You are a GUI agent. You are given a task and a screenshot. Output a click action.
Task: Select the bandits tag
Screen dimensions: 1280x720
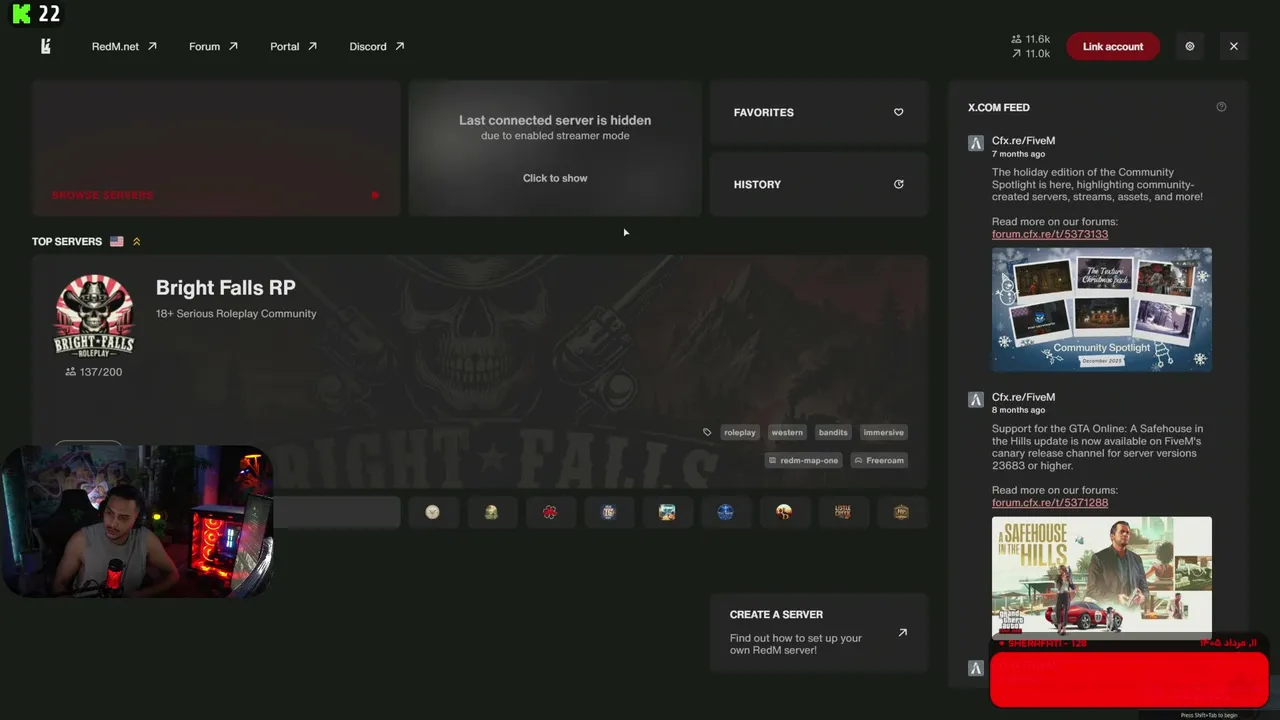833,432
